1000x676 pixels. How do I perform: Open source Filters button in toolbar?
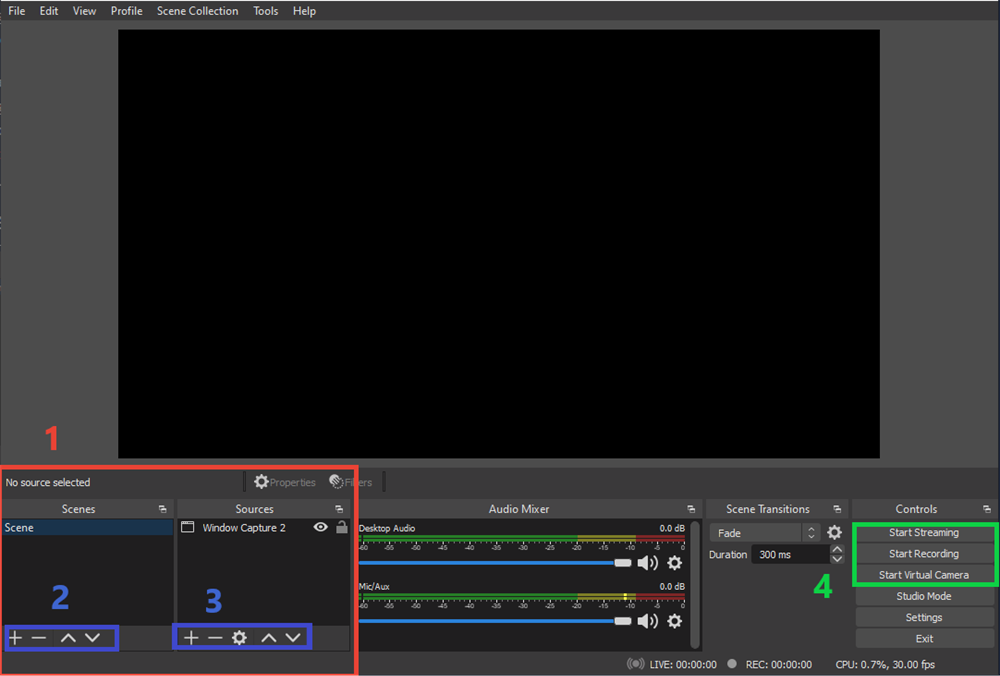350,482
